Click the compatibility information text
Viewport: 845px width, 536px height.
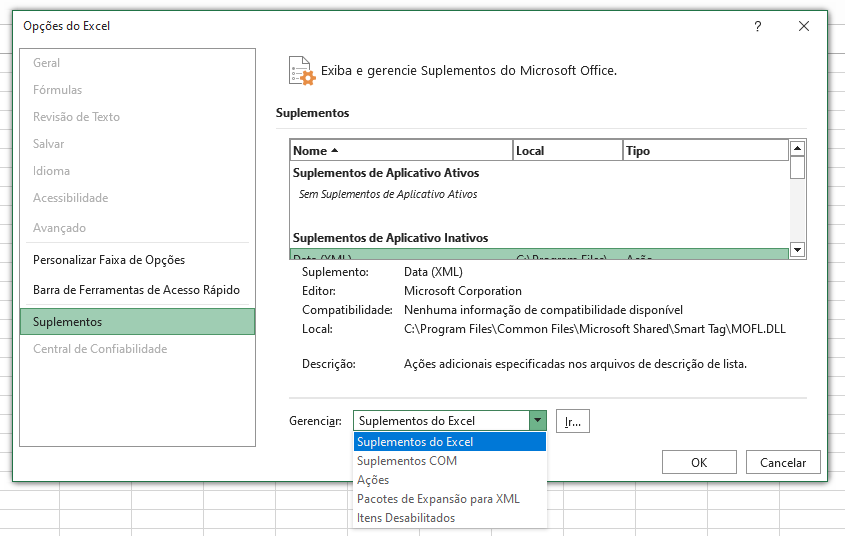point(543,310)
